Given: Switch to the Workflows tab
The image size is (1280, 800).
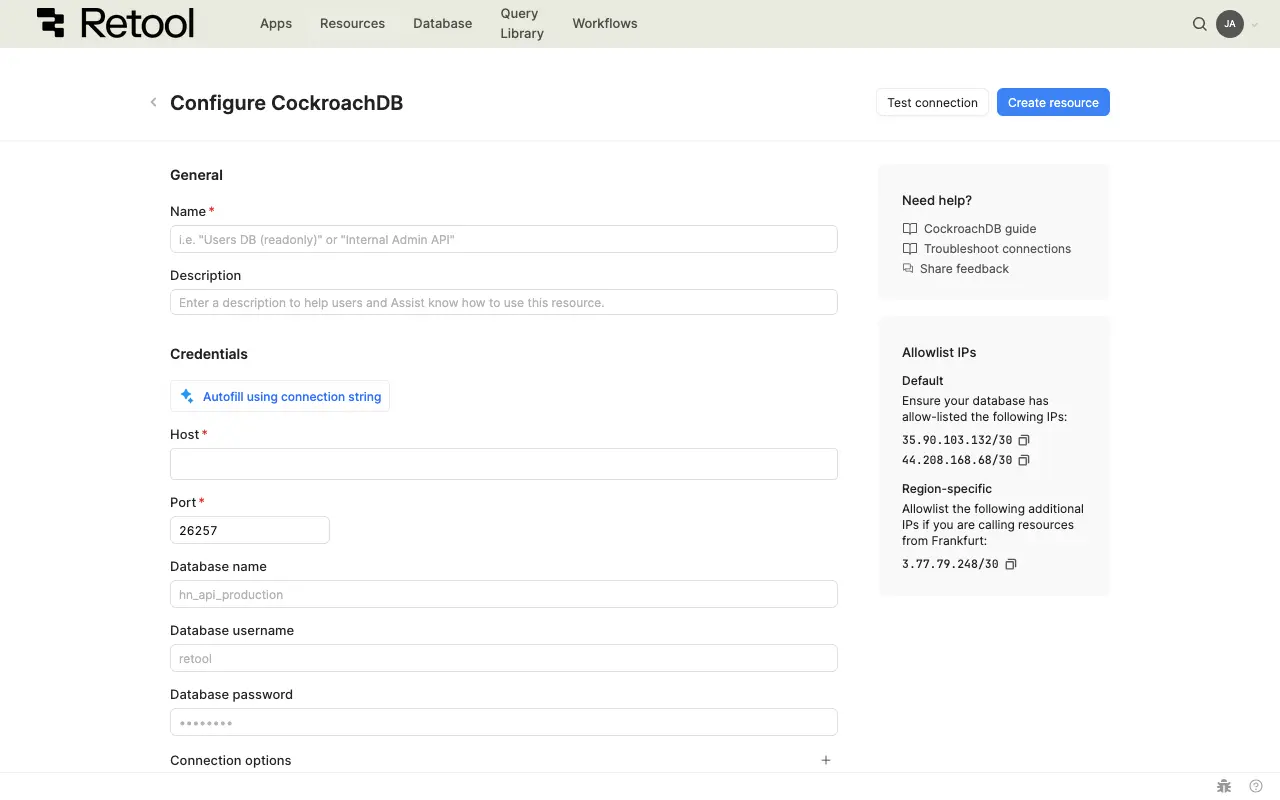Looking at the screenshot, I should pyautogui.click(x=604, y=23).
